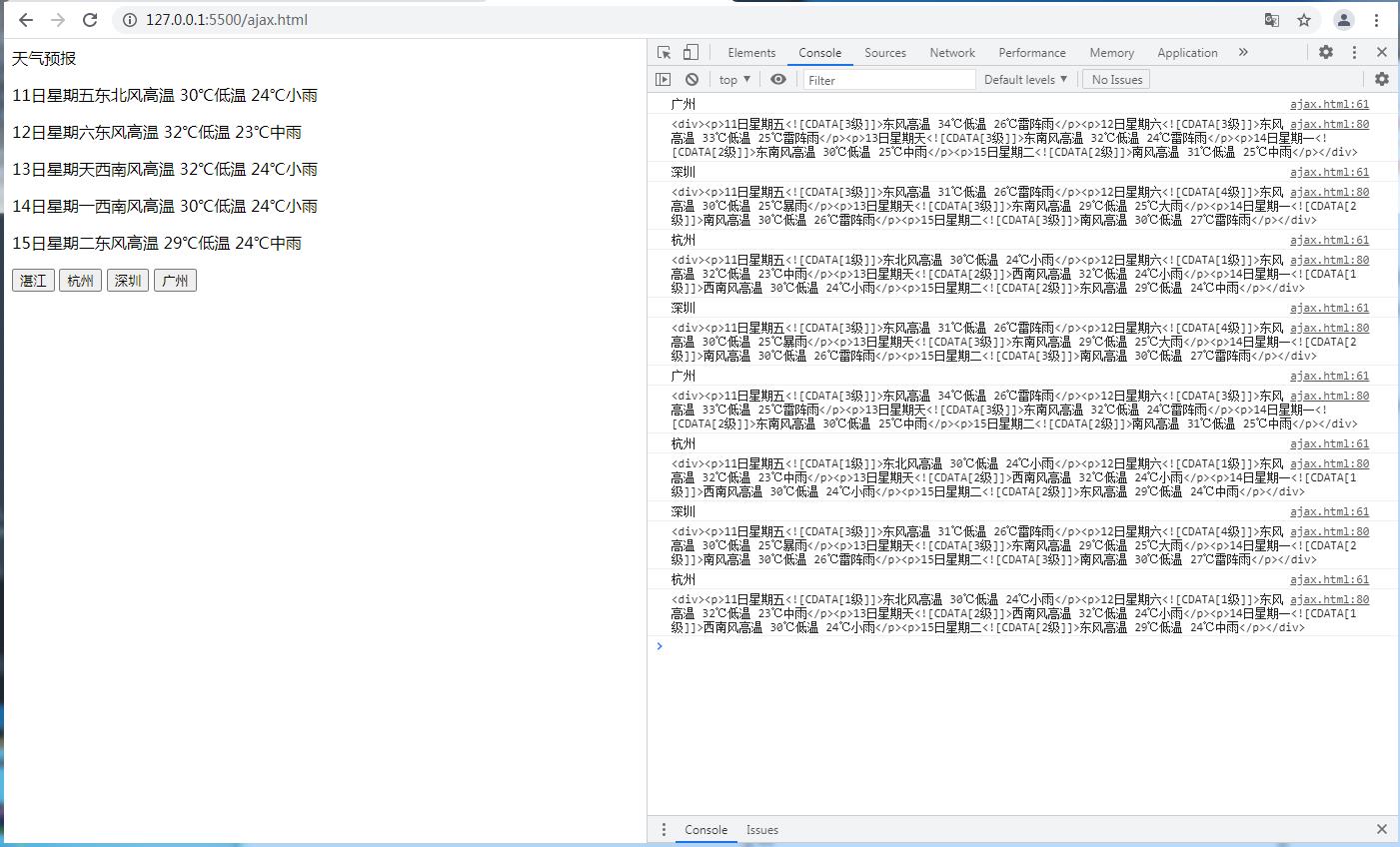This screenshot has height=847, width=1400.
Task: Open DevTools customize three-dot menu
Action: (1354, 53)
